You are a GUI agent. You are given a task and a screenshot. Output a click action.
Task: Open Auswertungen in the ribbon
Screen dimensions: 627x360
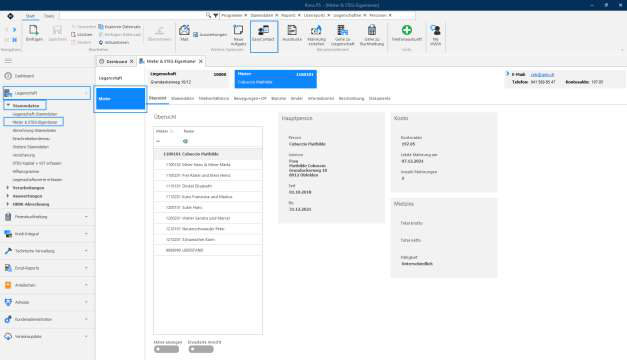(210, 35)
